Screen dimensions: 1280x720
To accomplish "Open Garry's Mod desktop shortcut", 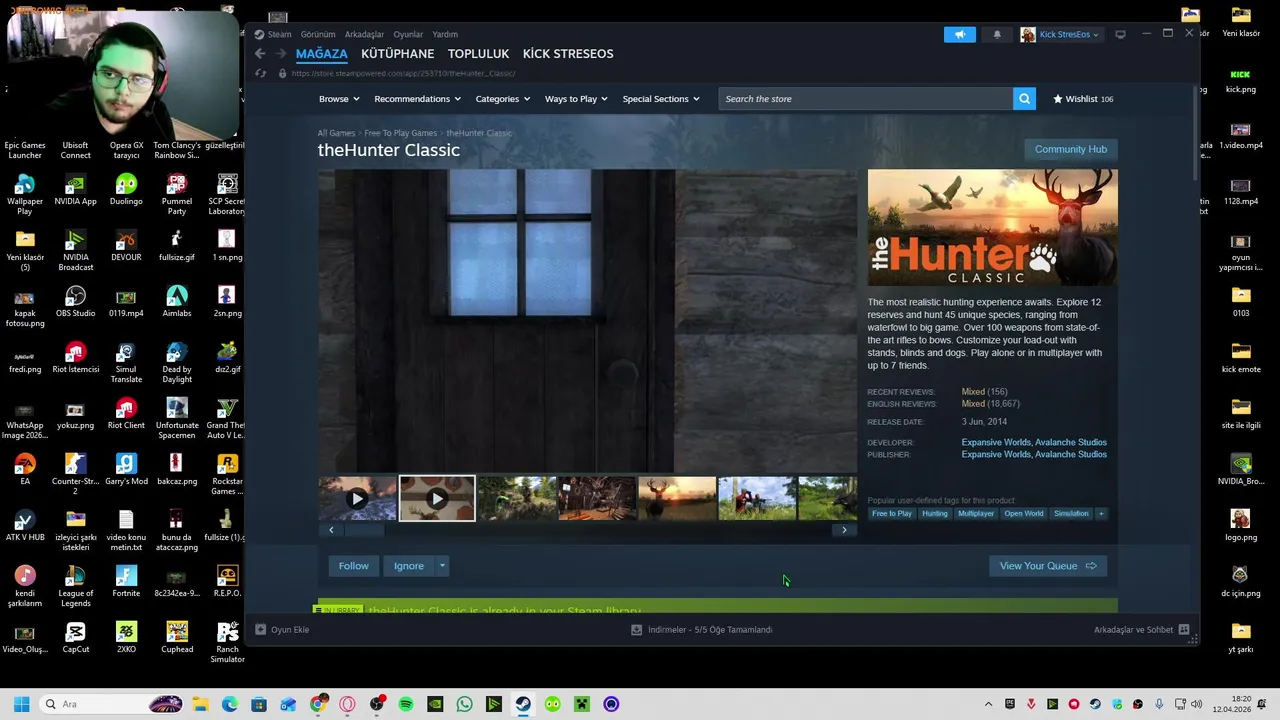I will (126, 470).
